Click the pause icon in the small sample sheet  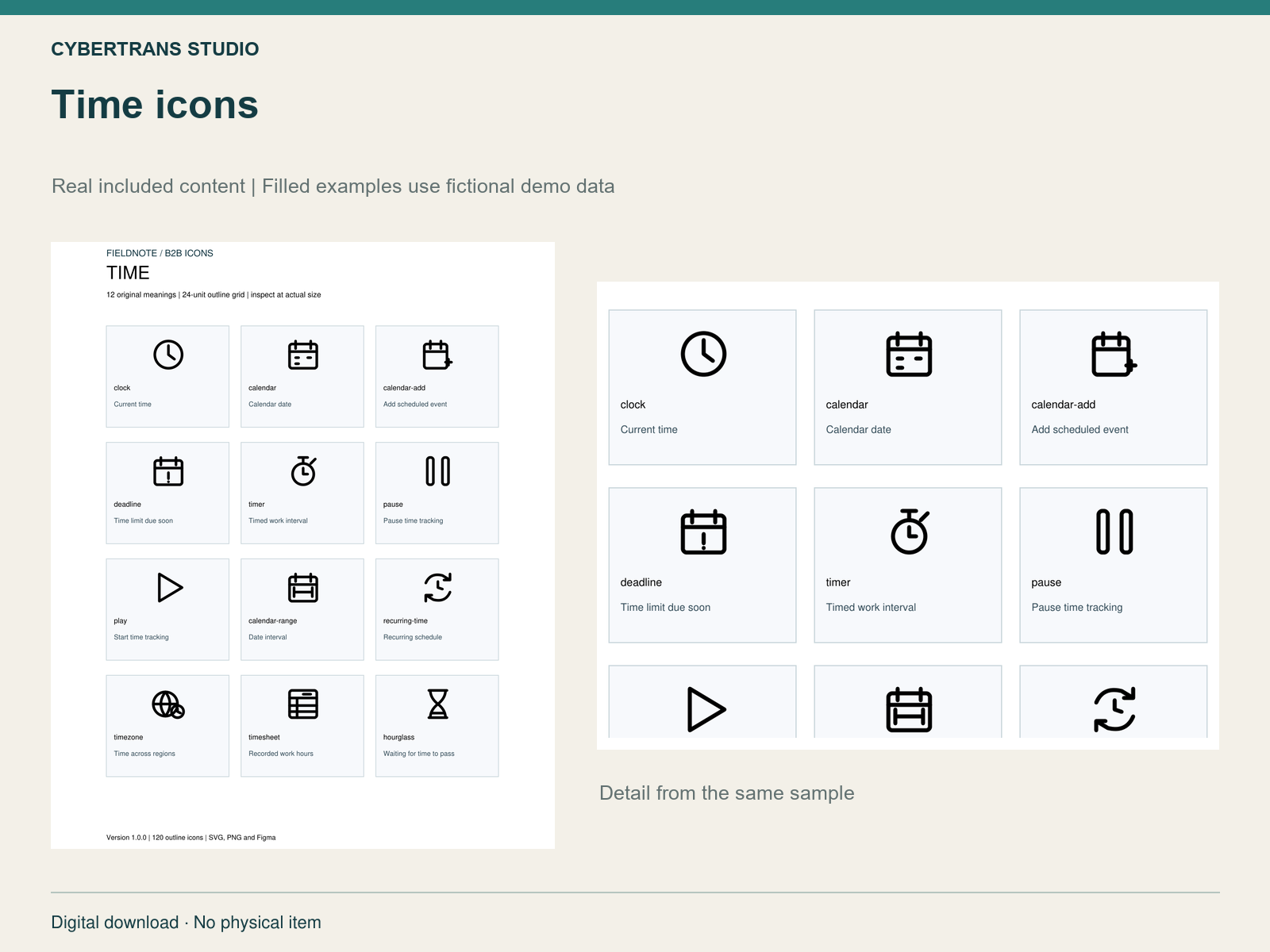(437, 471)
